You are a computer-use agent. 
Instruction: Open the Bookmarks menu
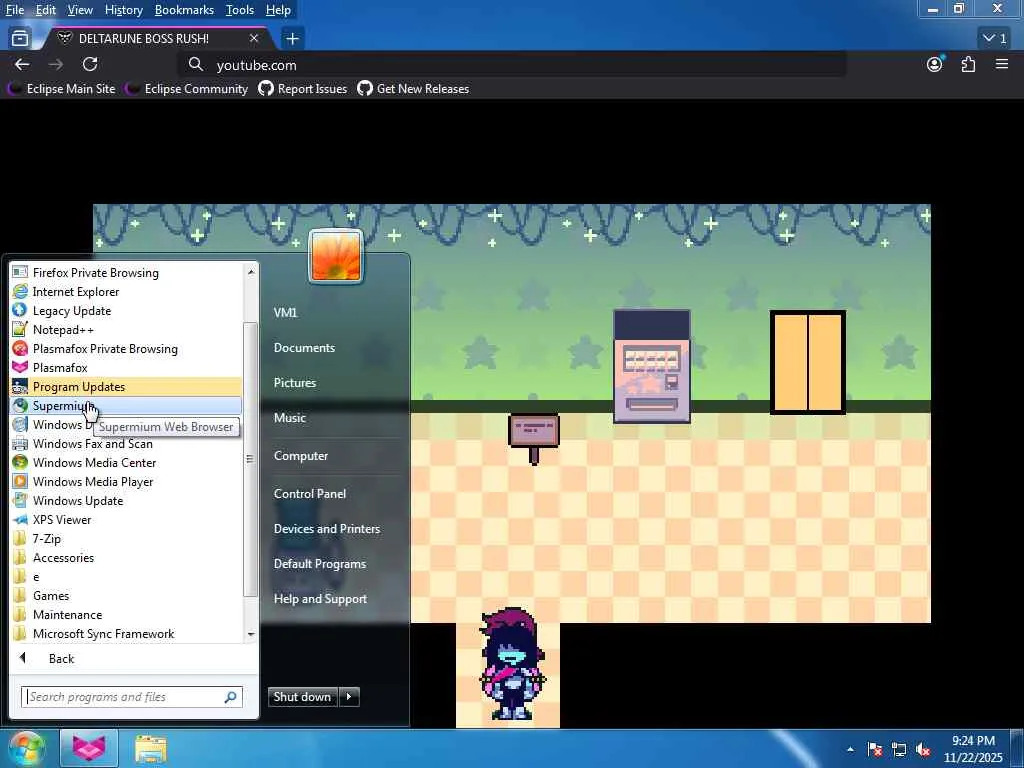click(x=184, y=10)
